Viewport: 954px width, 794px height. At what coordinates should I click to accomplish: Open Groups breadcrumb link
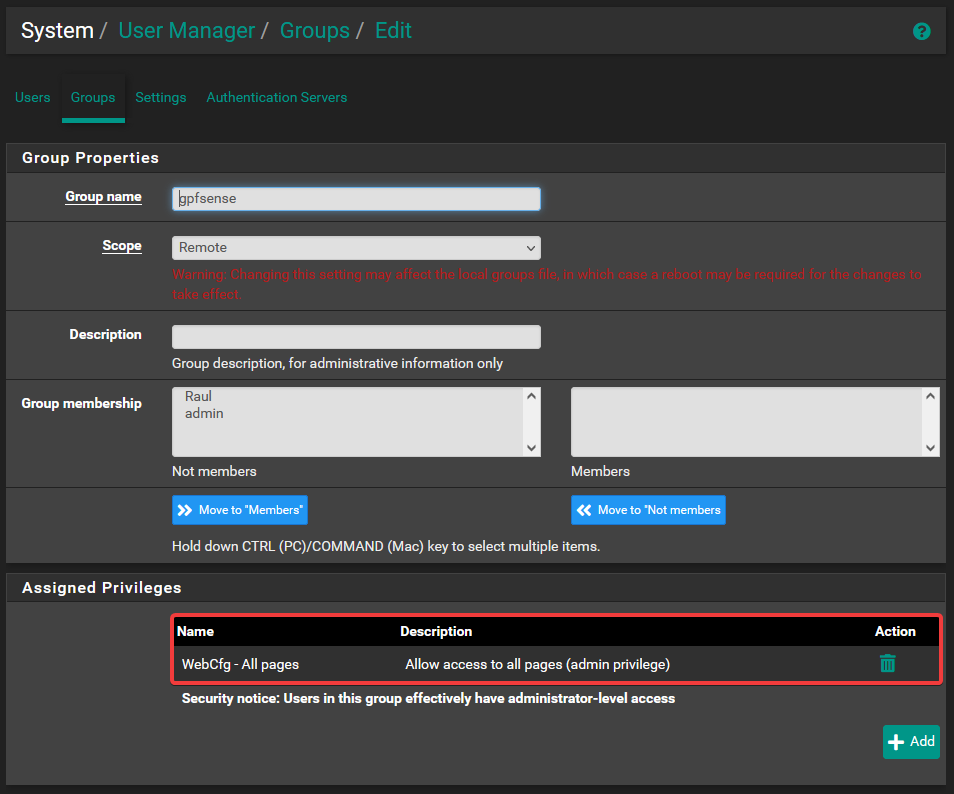click(x=314, y=30)
